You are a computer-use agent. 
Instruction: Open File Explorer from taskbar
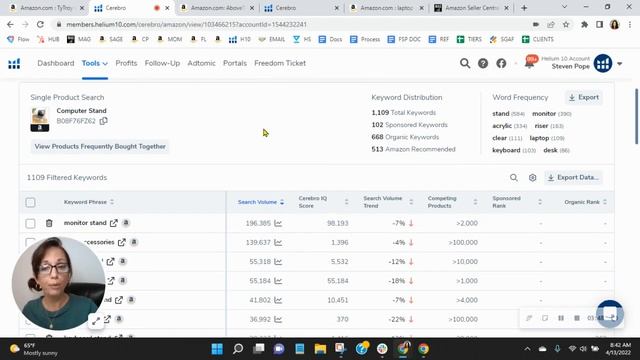click(320, 349)
